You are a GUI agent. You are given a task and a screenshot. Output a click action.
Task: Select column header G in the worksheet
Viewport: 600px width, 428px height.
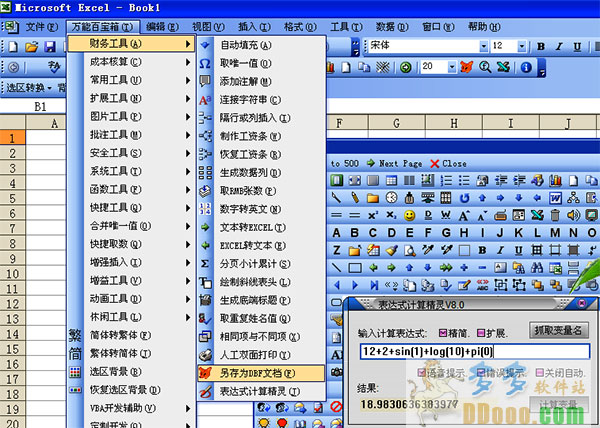(x=397, y=123)
